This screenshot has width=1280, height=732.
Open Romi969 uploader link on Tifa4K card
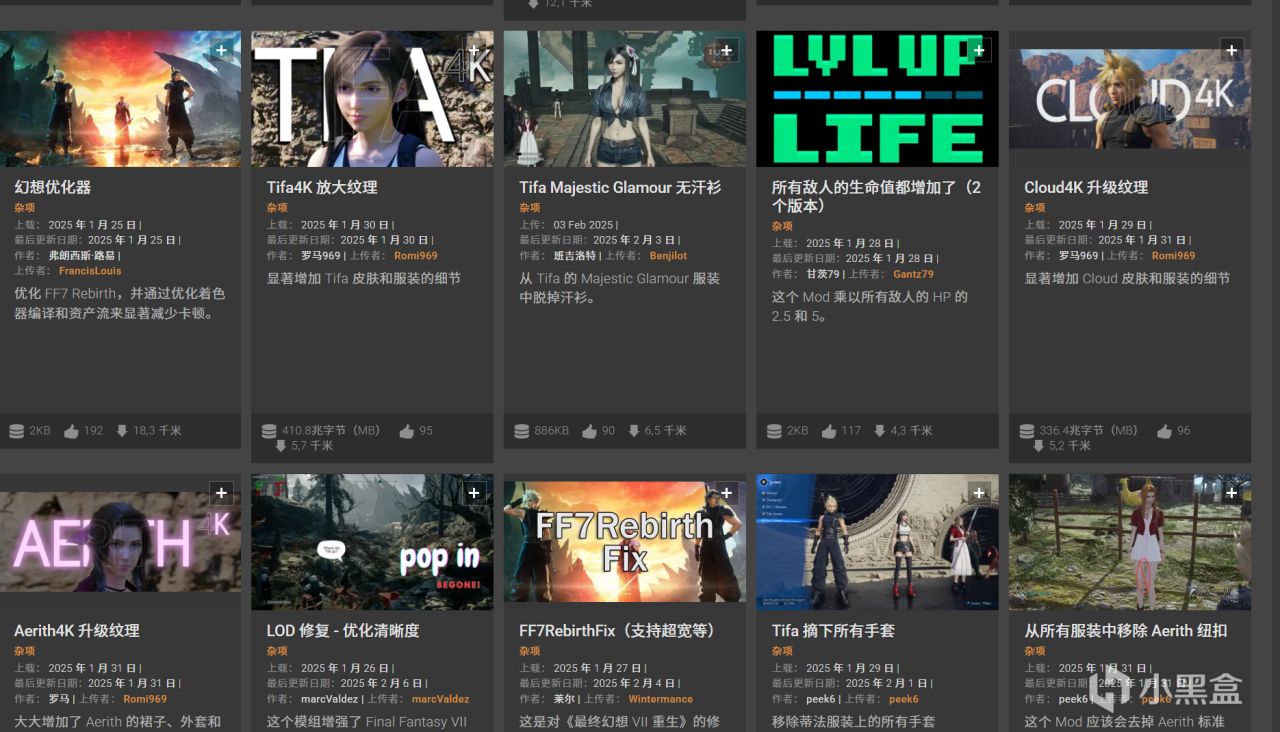pos(416,256)
